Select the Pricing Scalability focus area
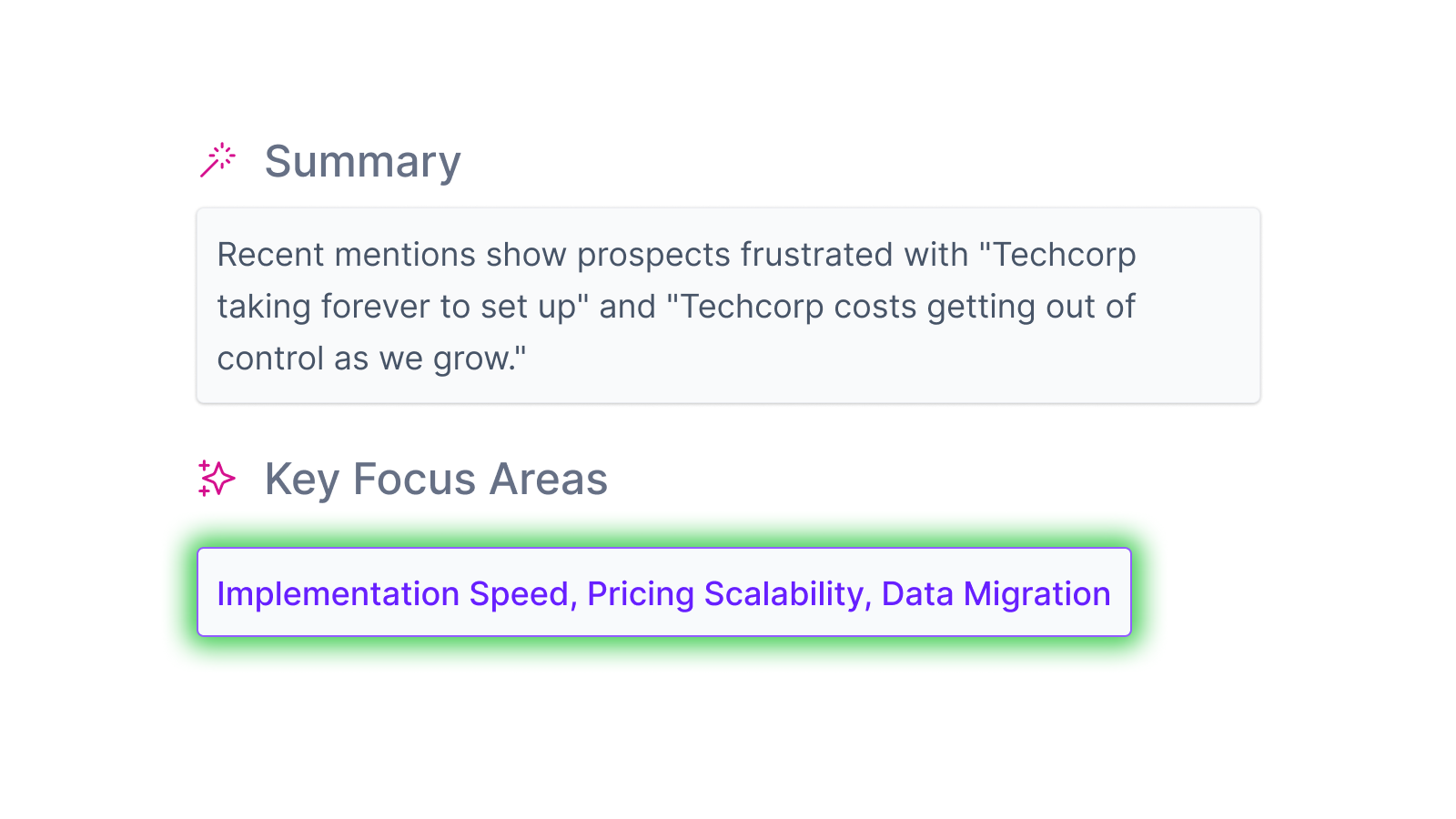The height and width of the screenshot is (819, 1456). coord(730,592)
